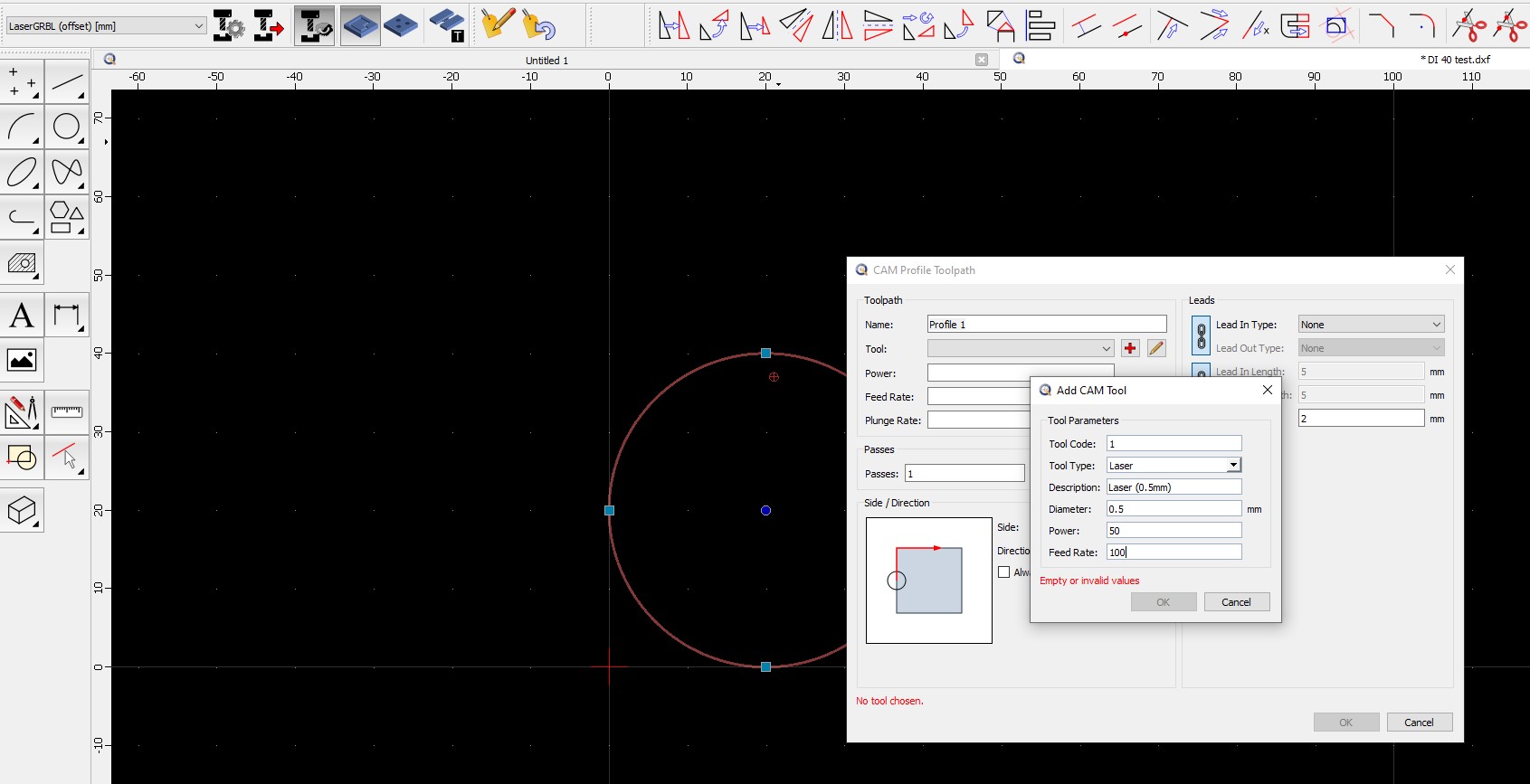Select the Chamfer tool
Image resolution: width=1530 pixels, height=784 pixels.
click(1382, 25)
